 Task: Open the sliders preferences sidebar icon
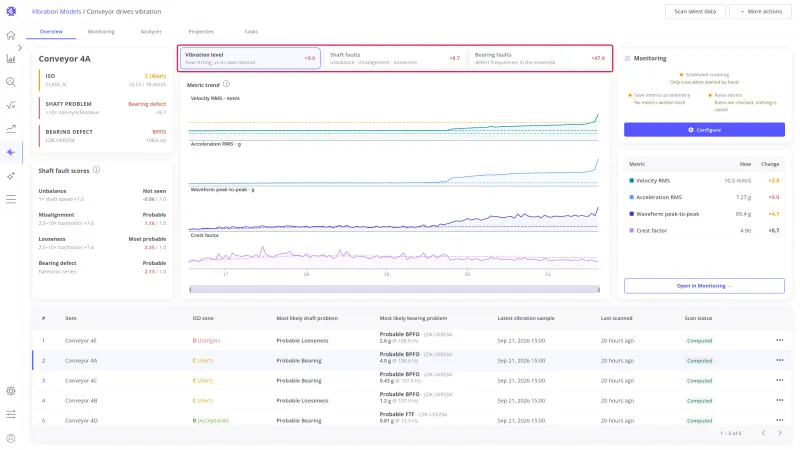[x=11, y=414]
